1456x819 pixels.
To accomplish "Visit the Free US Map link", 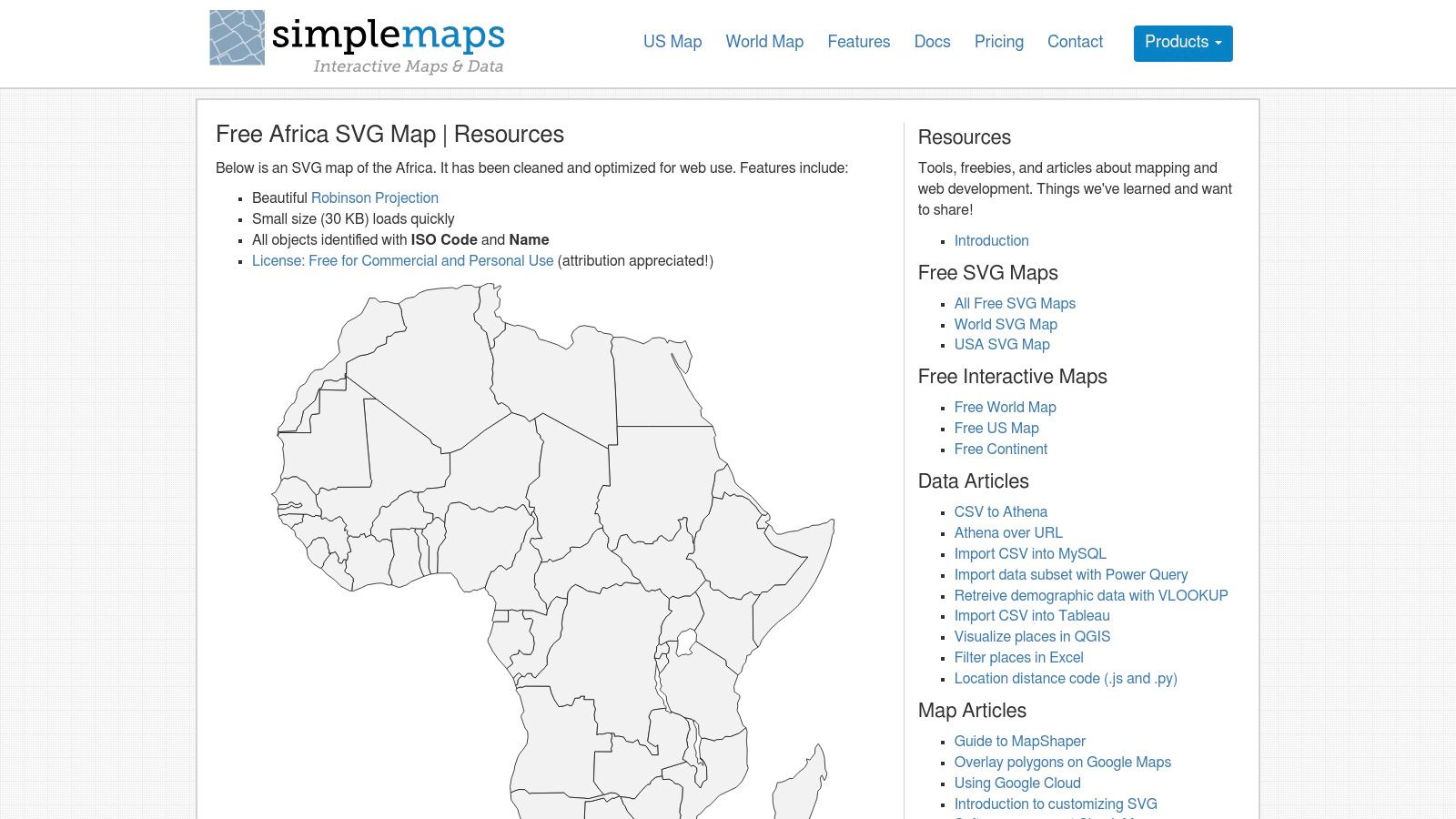I will tap(996, 429).
